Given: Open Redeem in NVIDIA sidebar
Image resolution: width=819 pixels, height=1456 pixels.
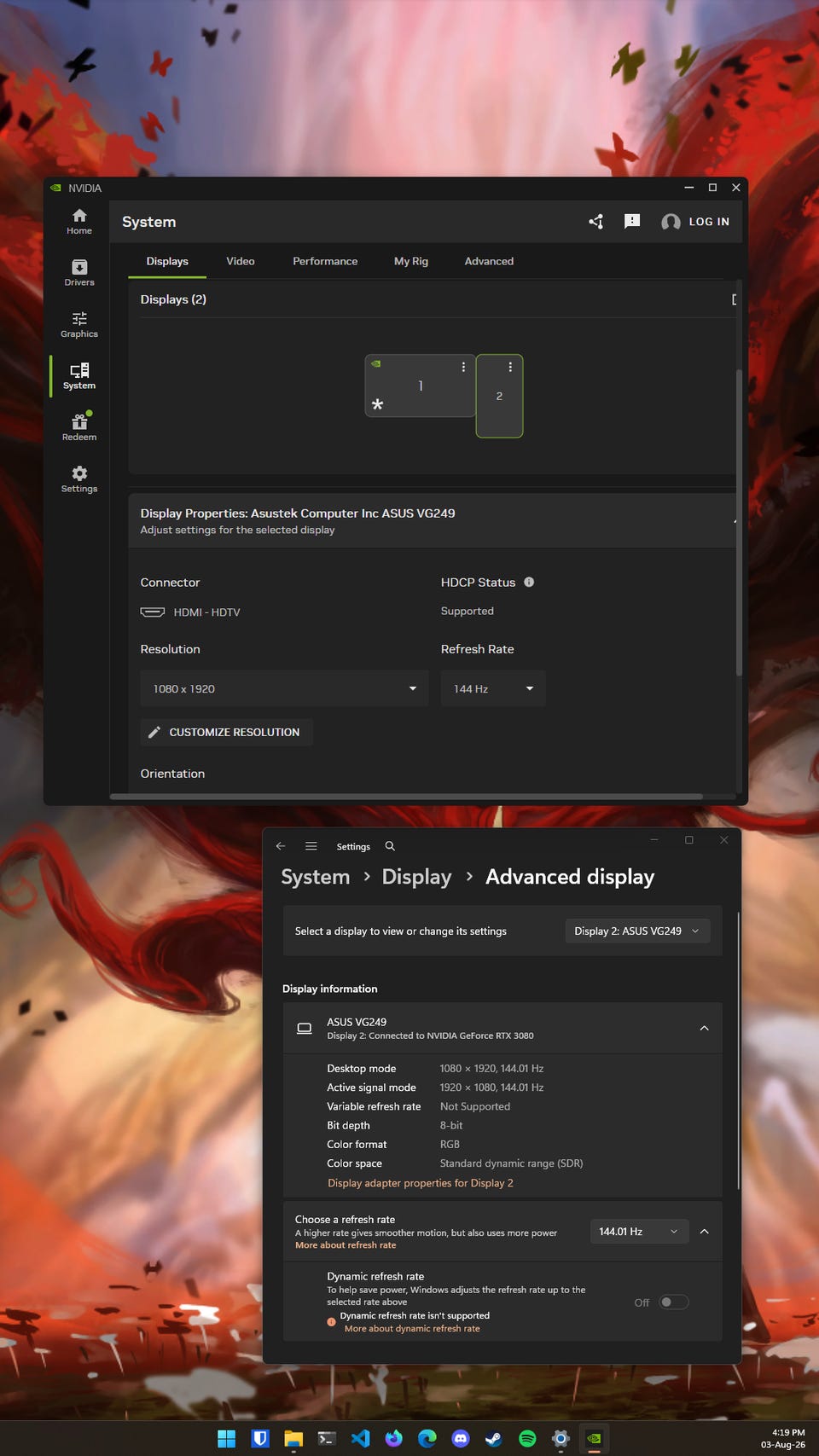Looking at the screenshot, I should point(79,427).
